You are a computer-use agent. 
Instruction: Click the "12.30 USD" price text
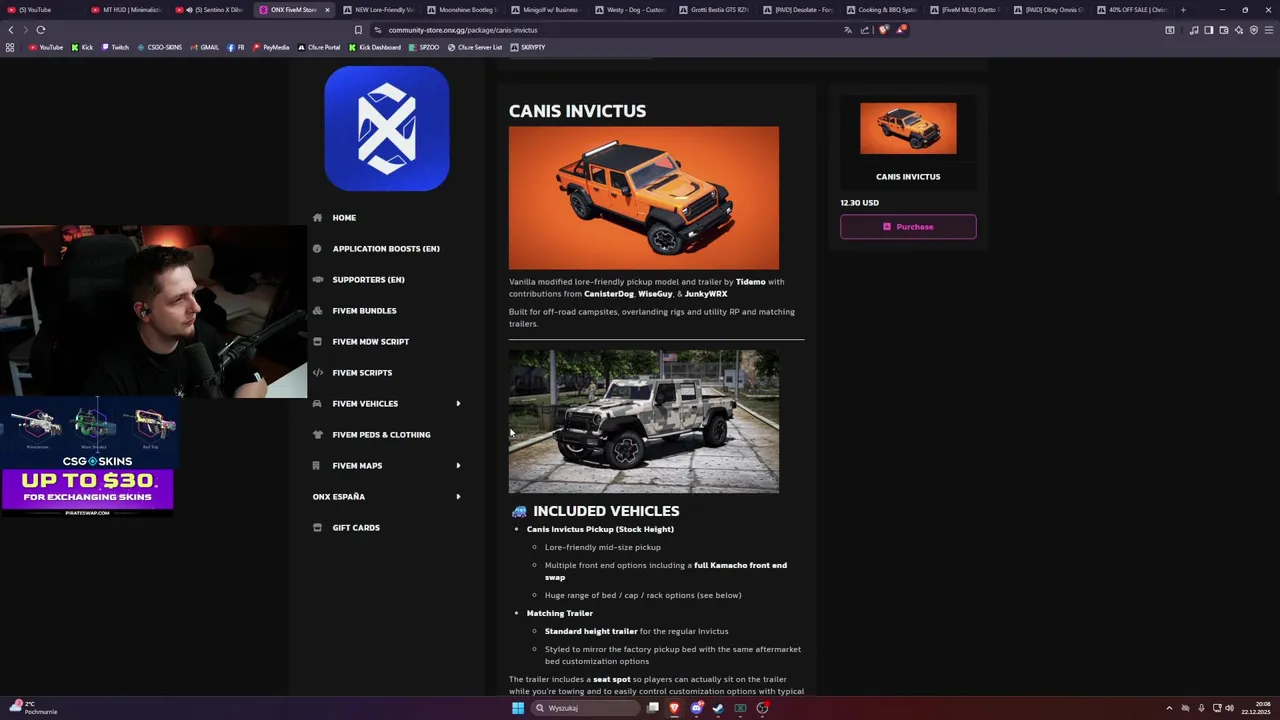860,202
